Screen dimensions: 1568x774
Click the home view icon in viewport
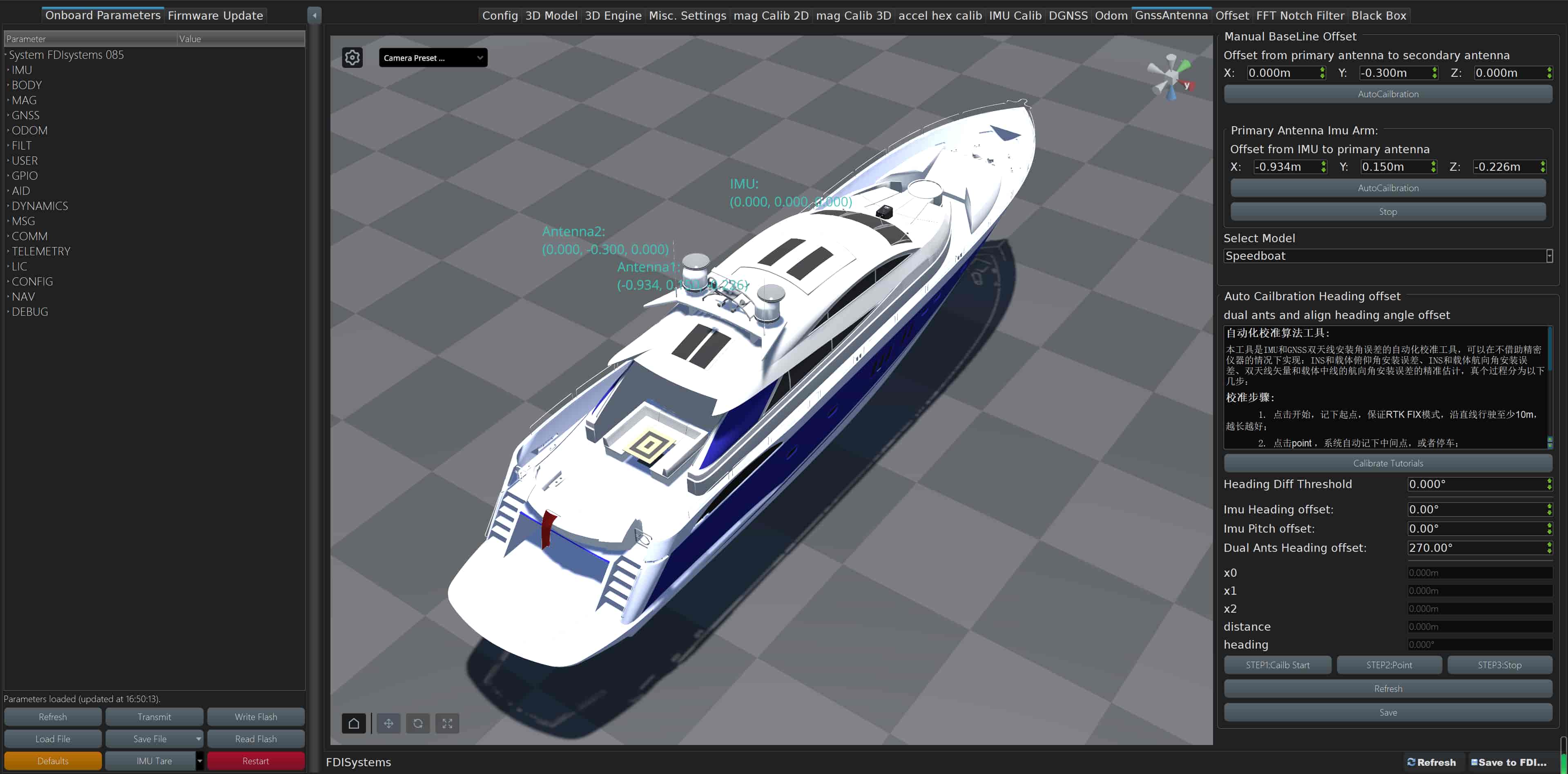click(354, 723)
